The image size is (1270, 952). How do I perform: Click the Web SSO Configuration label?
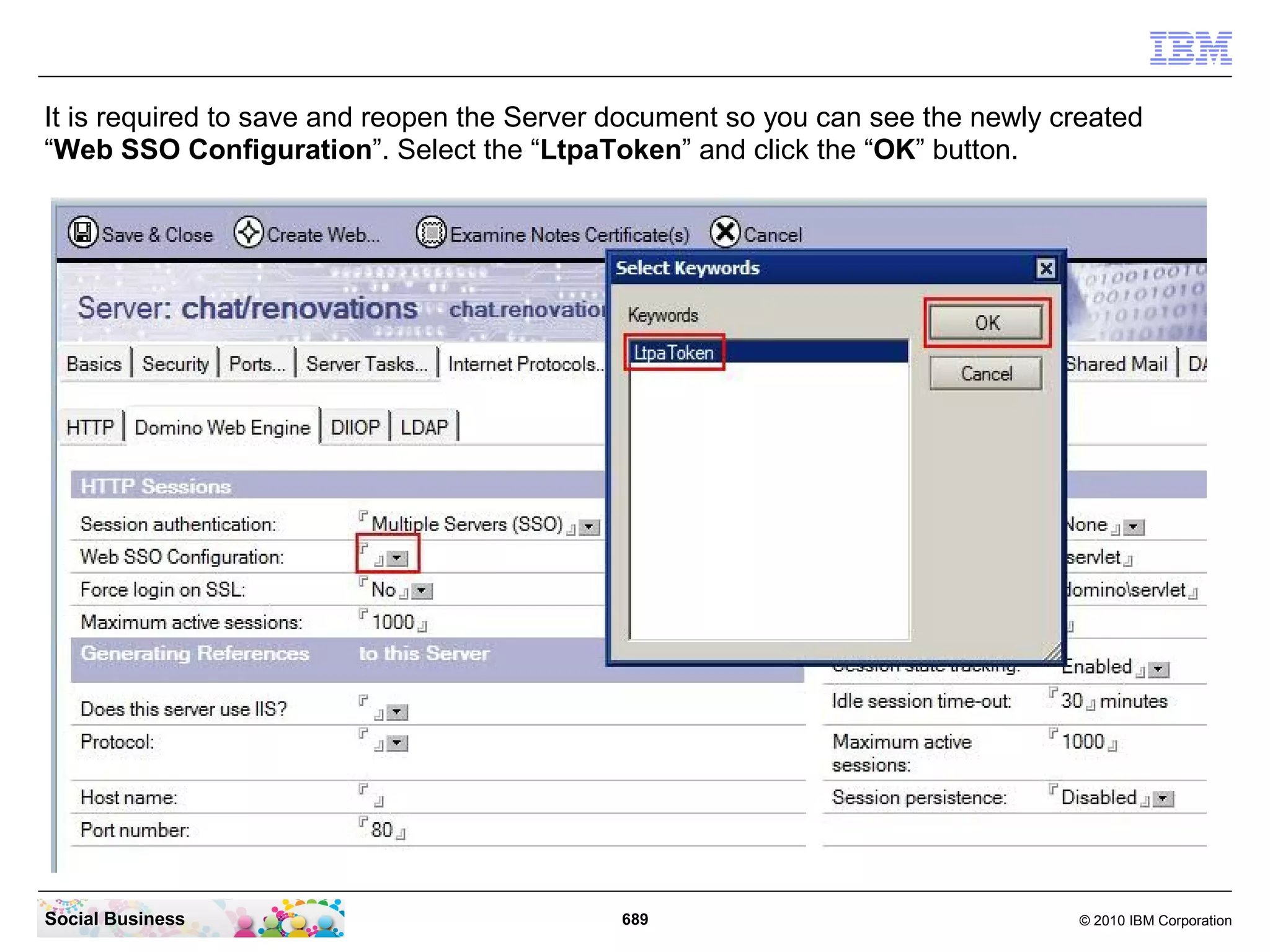182,557
